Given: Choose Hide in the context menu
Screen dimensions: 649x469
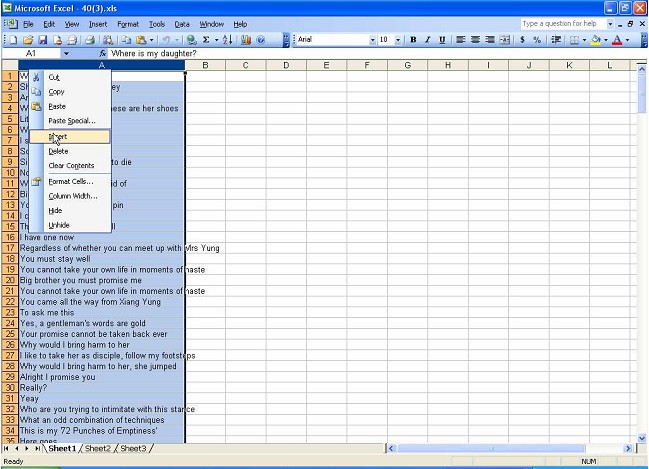Looking at the screenshot, I should pyautogui.click(x=70, y=211).
